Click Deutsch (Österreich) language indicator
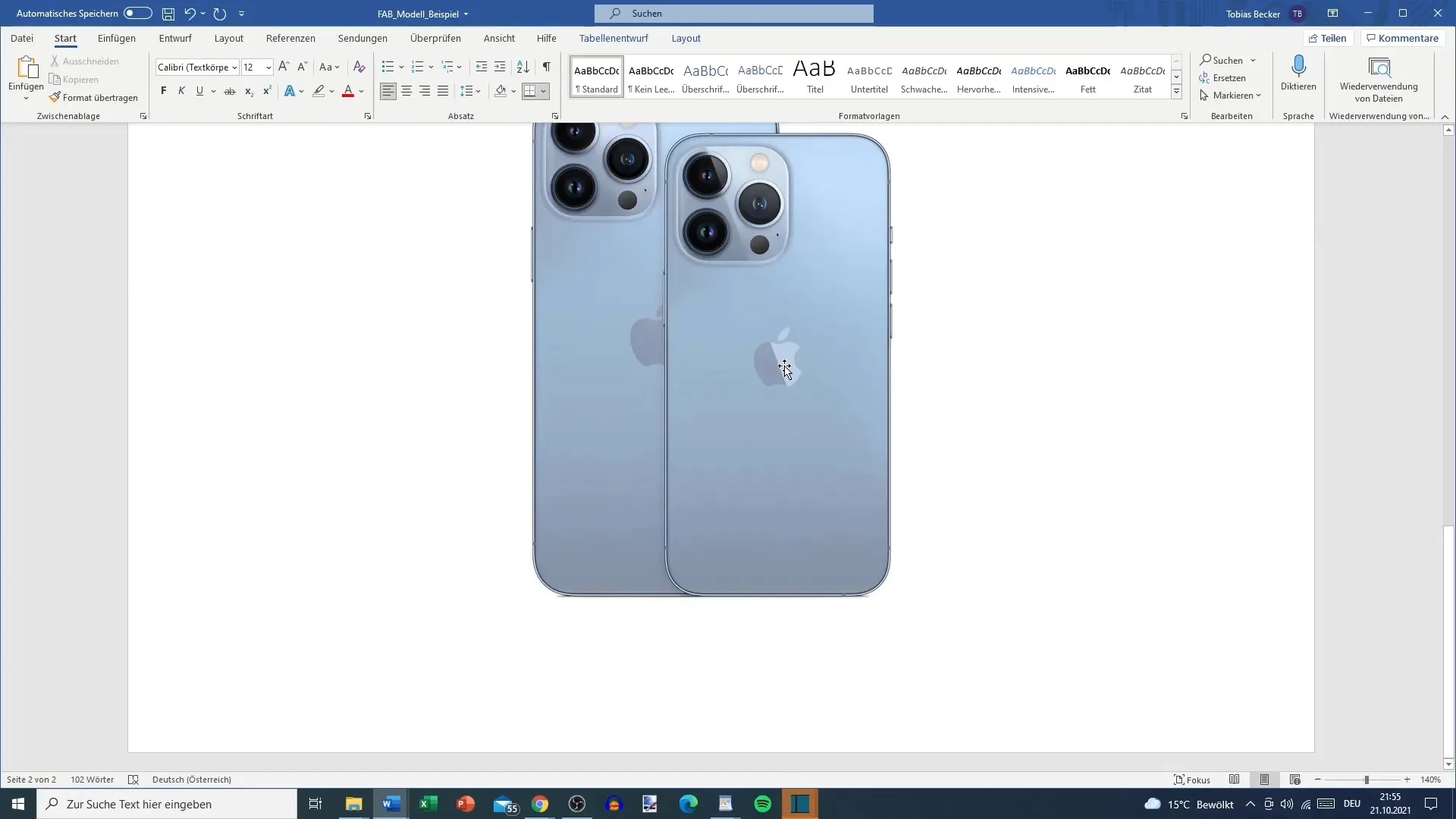1456x819 pixels. click(192, 780)
